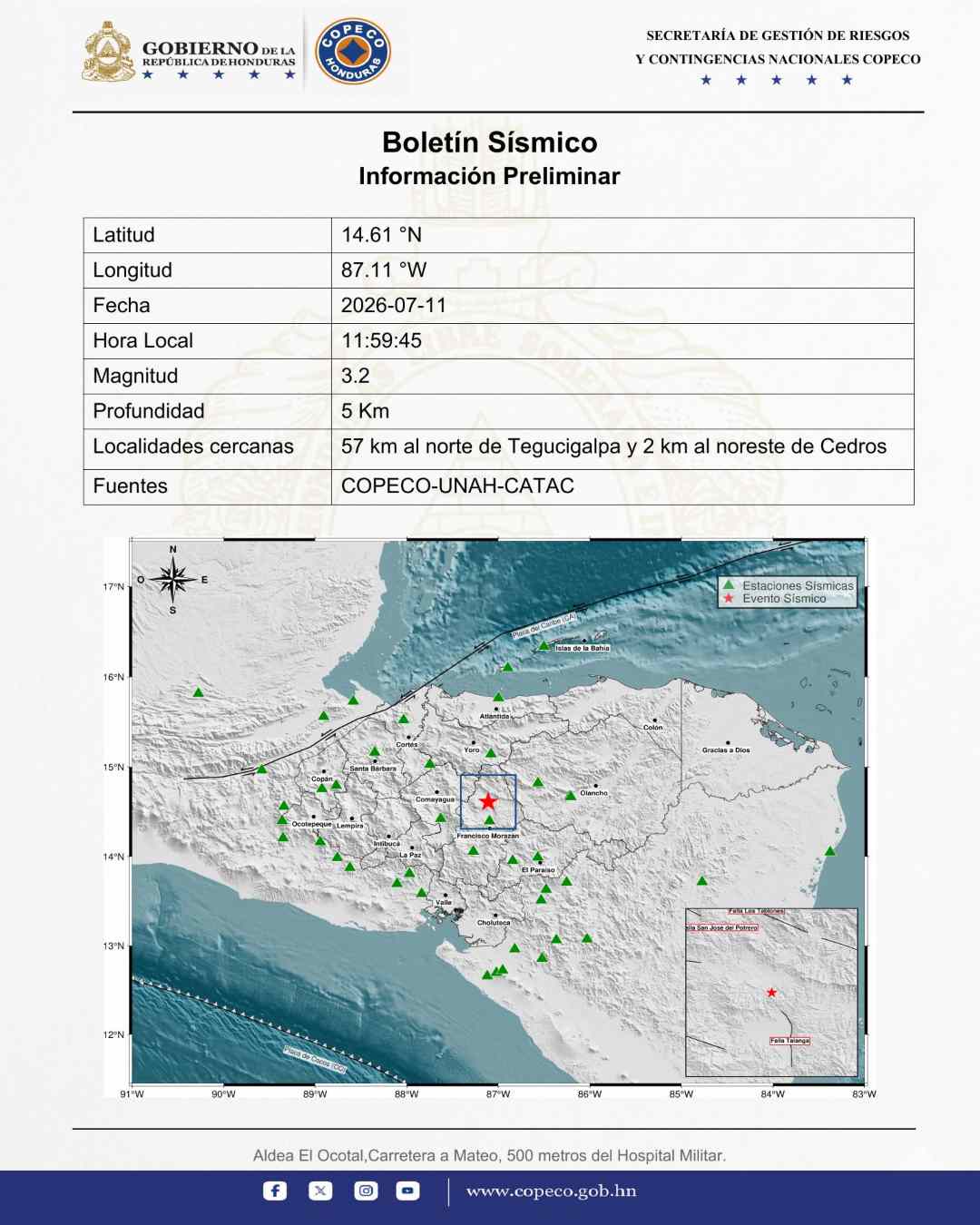
Task: Click the magnitude value 3.2
Action: tap(356, 376)
